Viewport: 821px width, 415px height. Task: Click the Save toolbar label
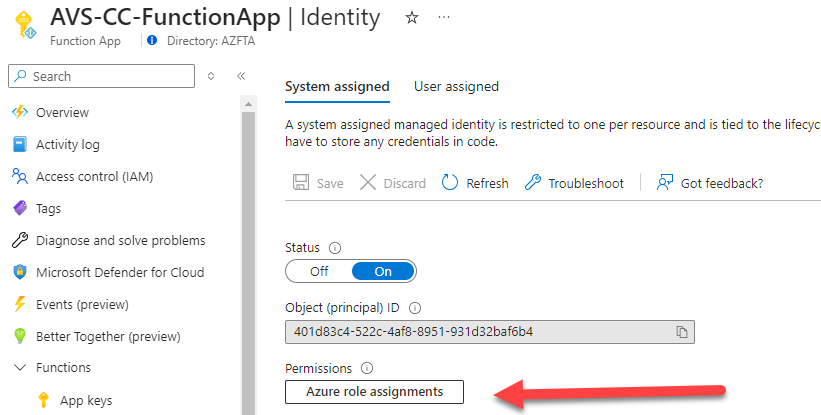330,183
